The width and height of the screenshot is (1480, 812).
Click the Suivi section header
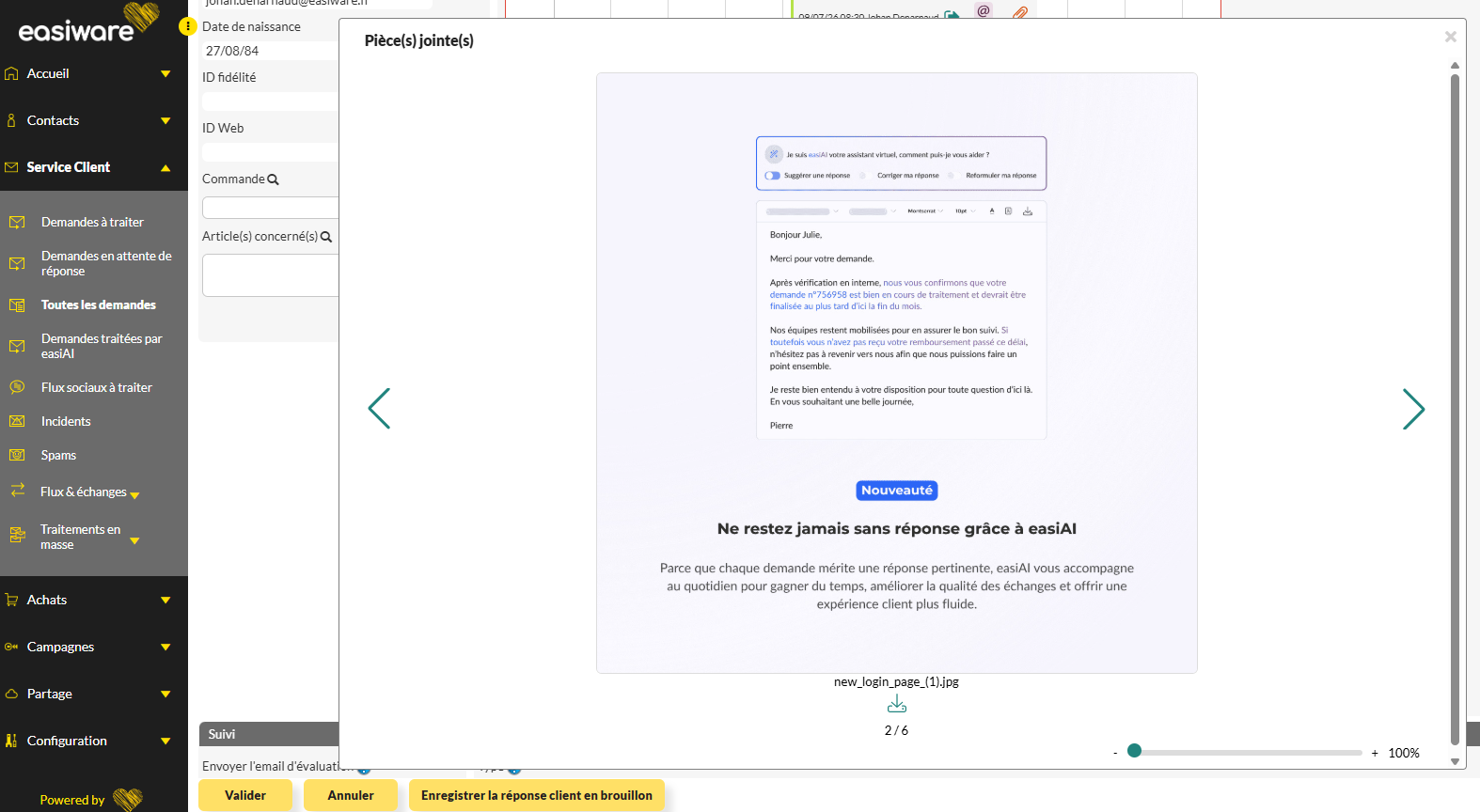[x=269, y=734]
